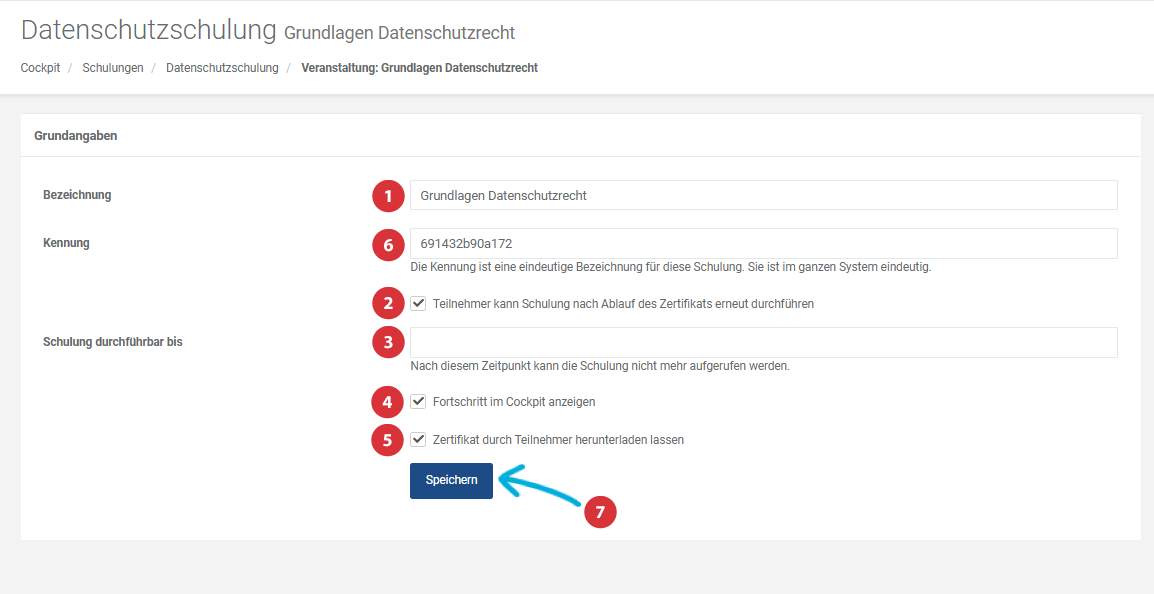
Task: Click the red marker labeled 3
Action: 388,342
